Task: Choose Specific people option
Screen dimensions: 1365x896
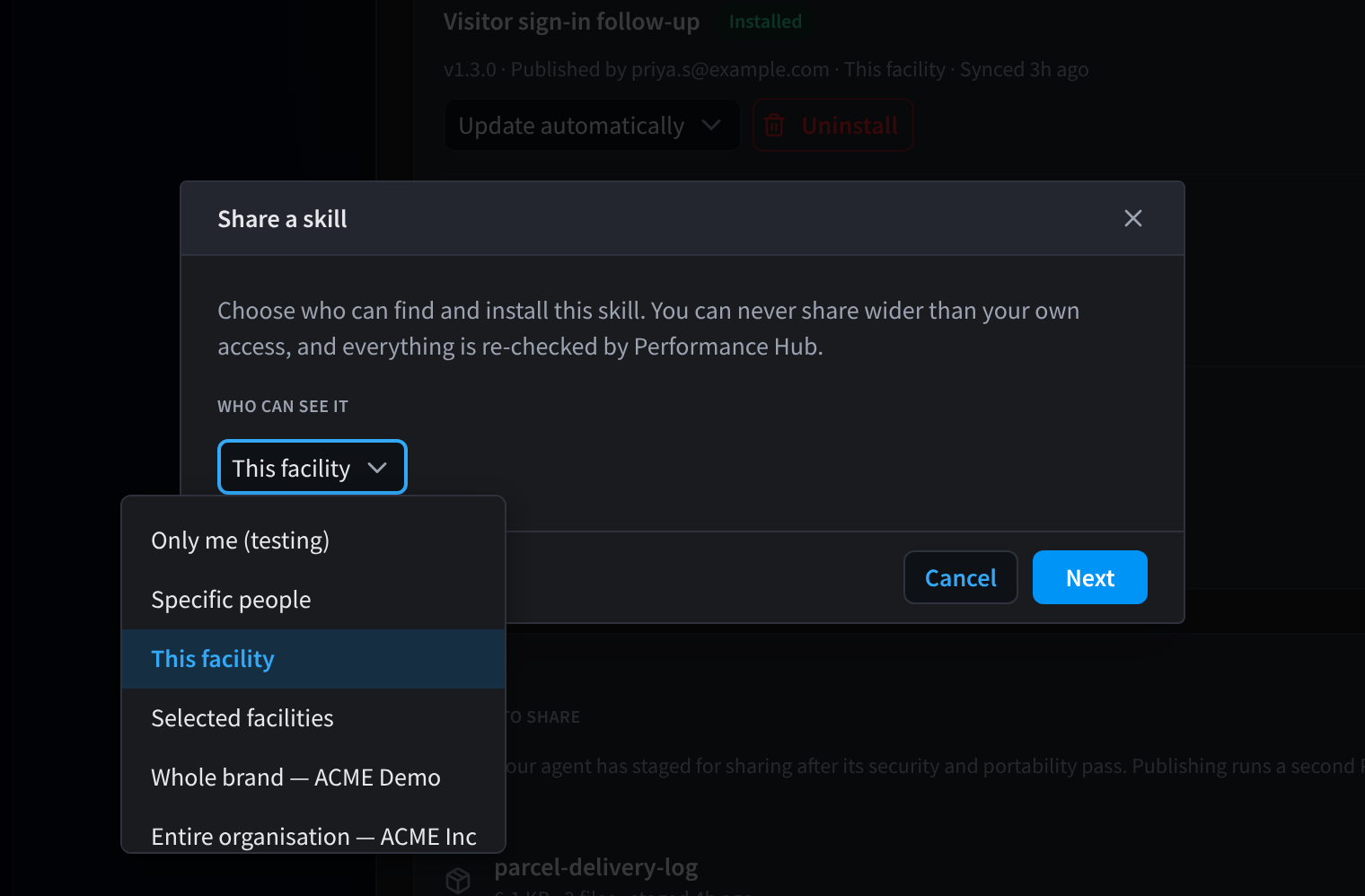Action: [x=313, y=600]
